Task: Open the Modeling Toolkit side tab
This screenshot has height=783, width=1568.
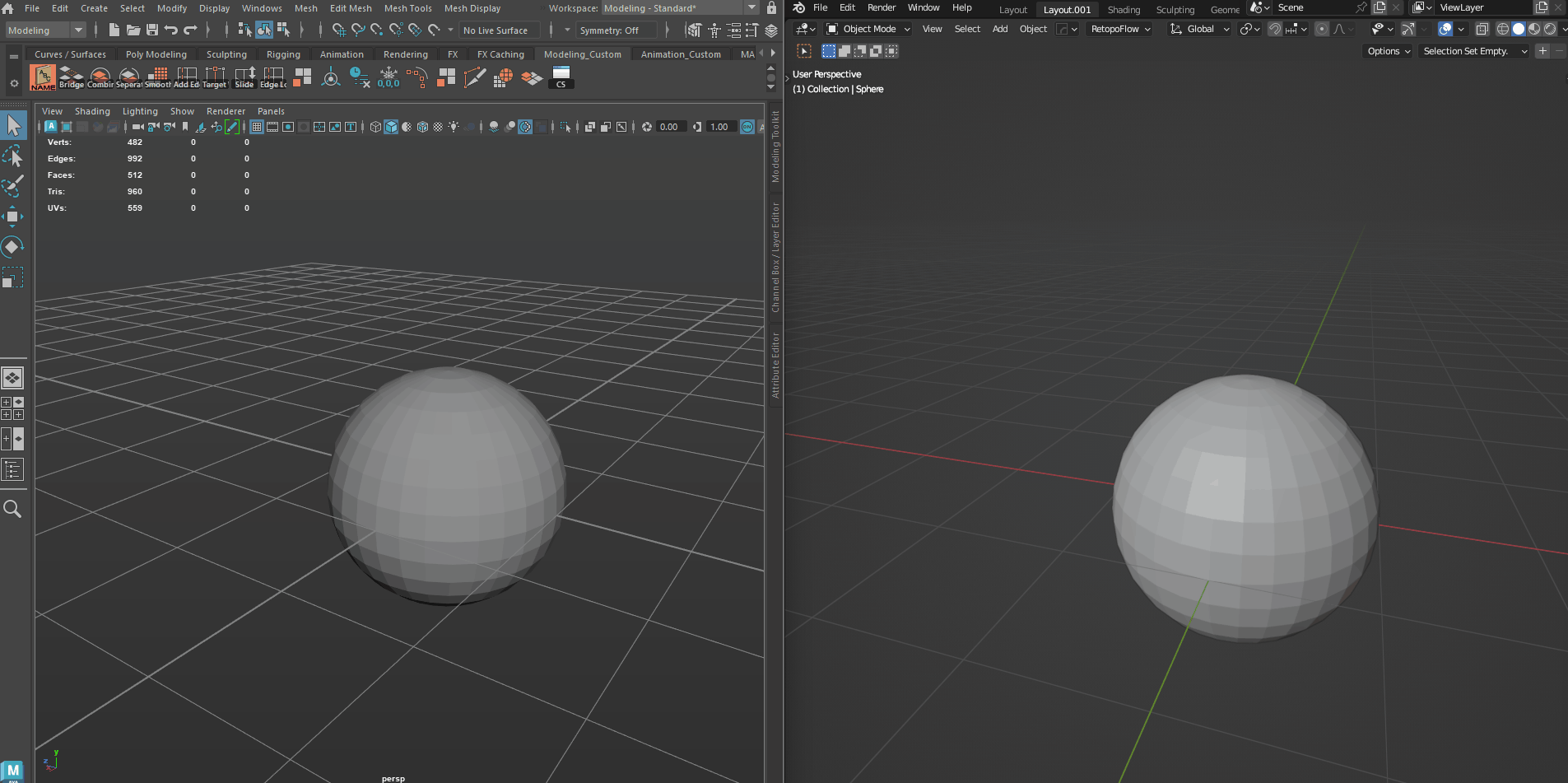Action: (x=775, y=147)
